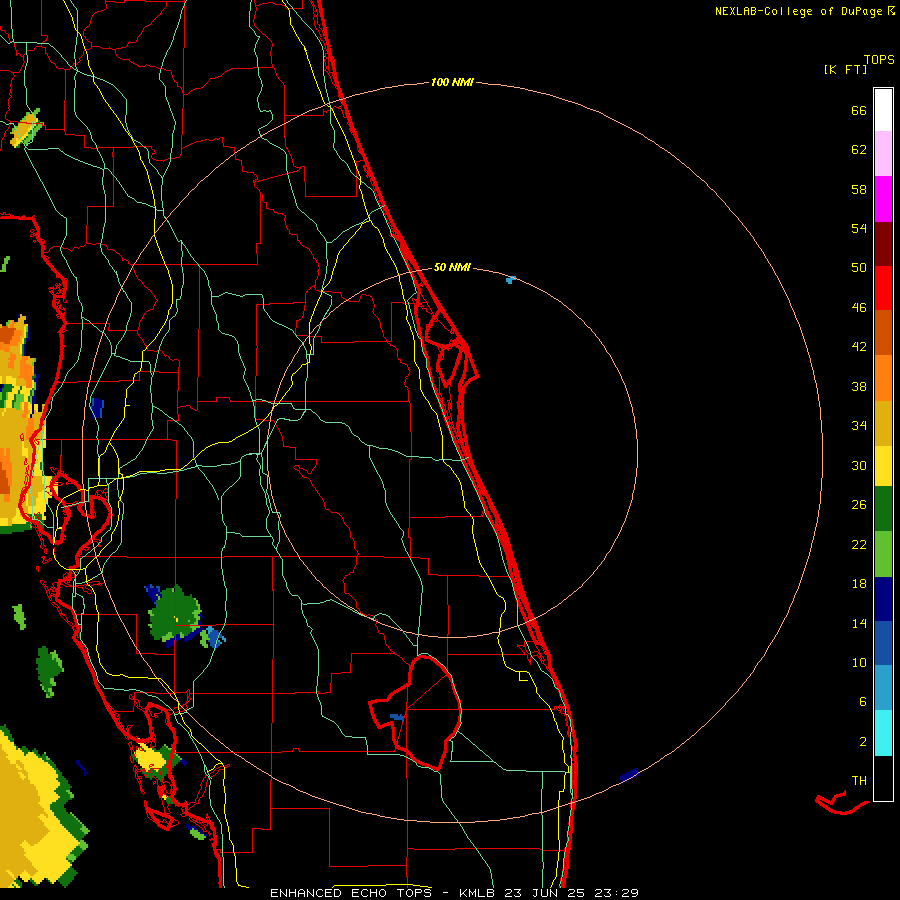Select the "50" legend value
This screenshot has height=900, width=900.
[x=859, y=267]
